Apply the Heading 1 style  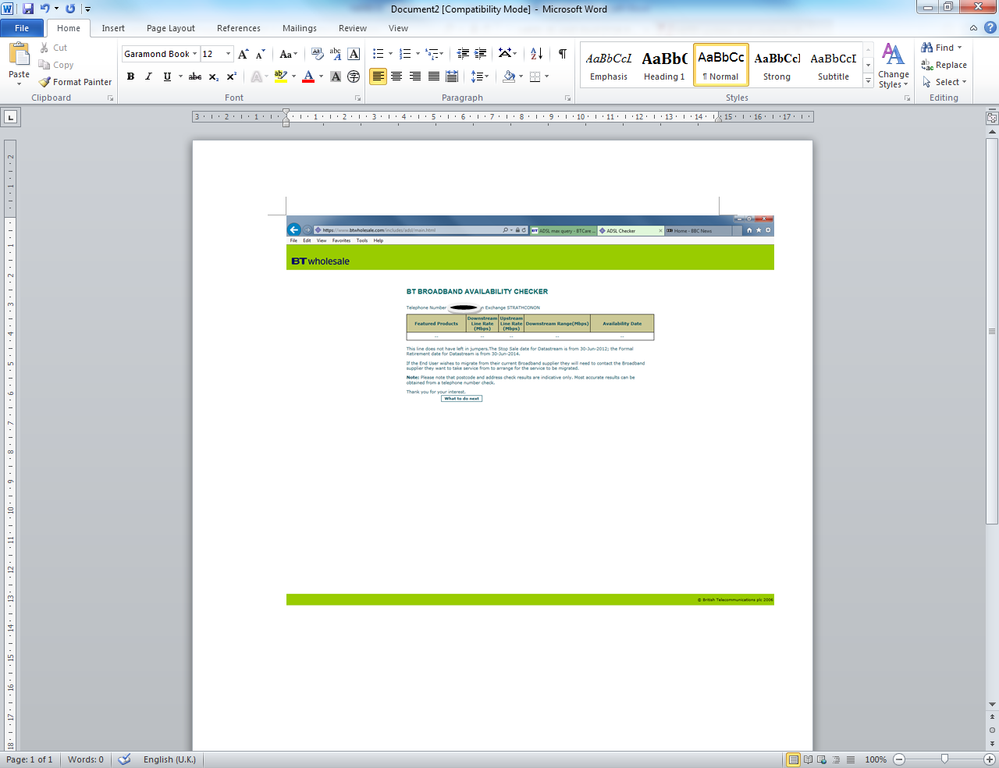[x=664, y=66]
